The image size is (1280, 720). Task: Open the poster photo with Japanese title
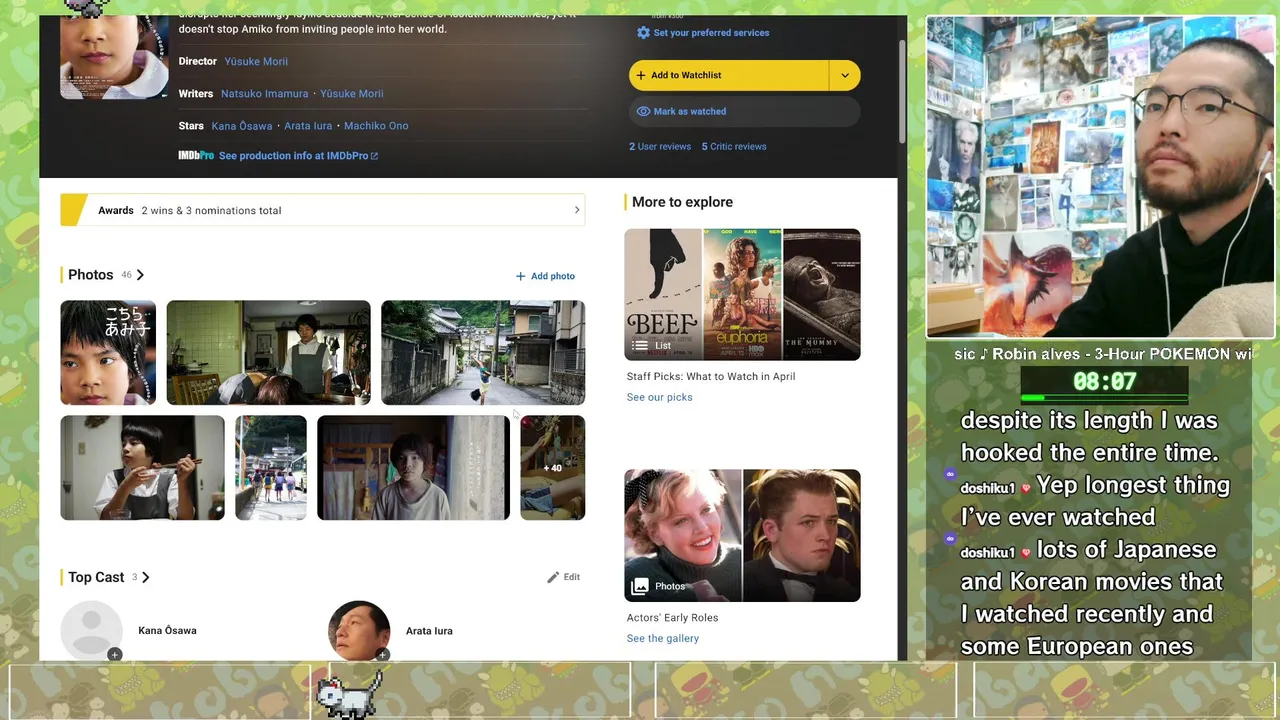coord(108,353)
